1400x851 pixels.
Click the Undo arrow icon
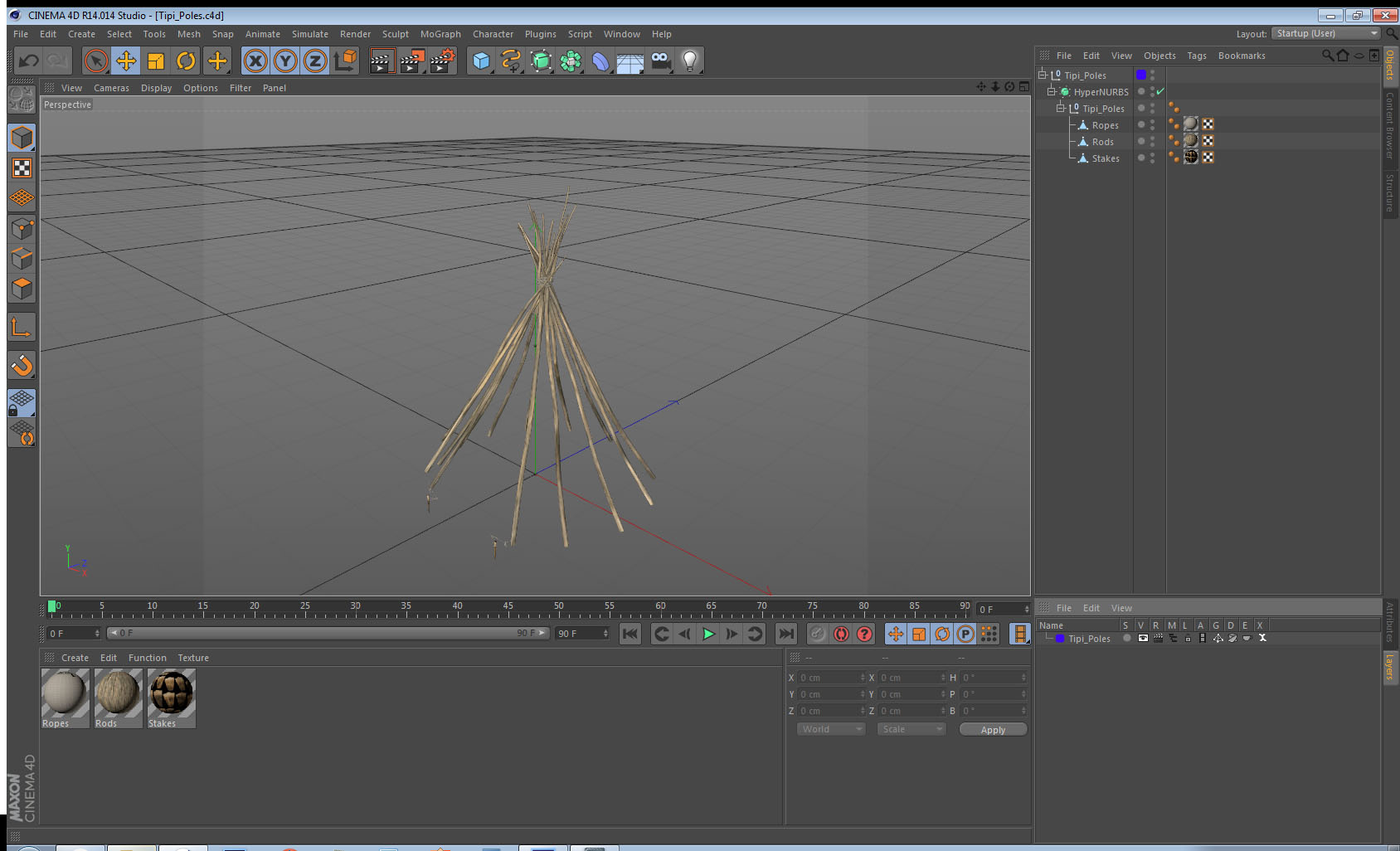point(29,61)
